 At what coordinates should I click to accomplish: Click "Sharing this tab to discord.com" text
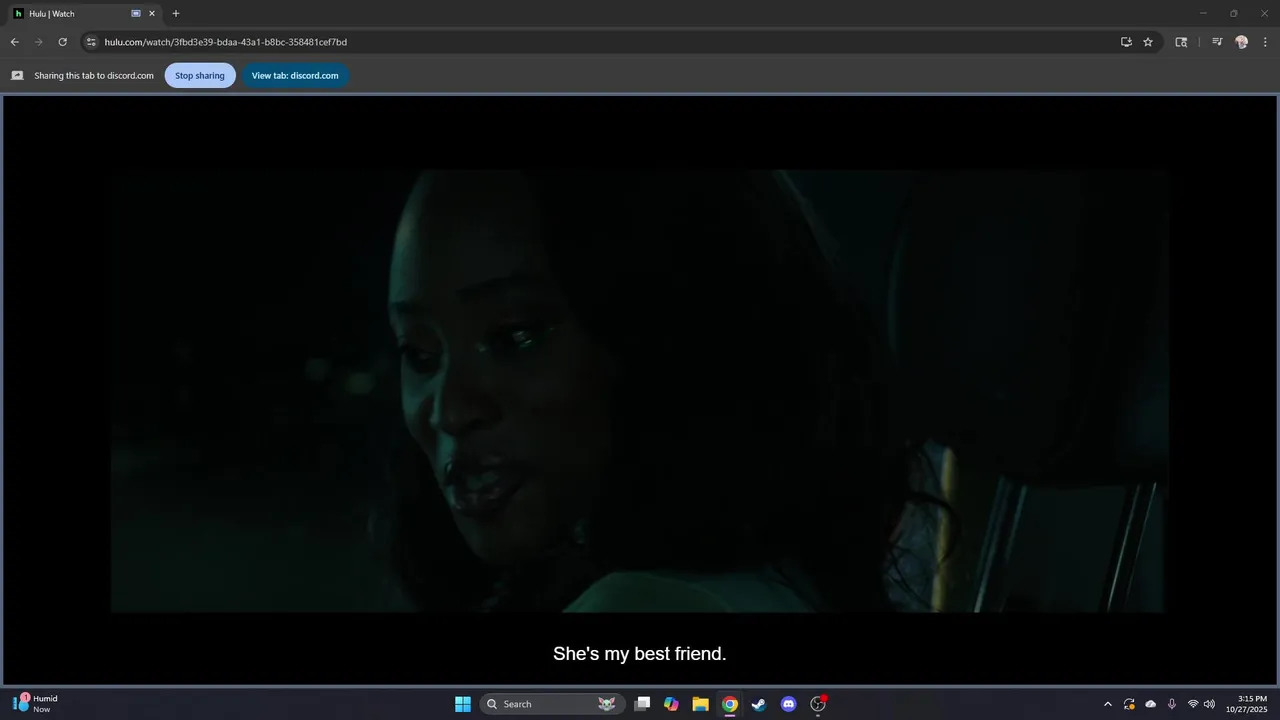click(x=94, y=75)
